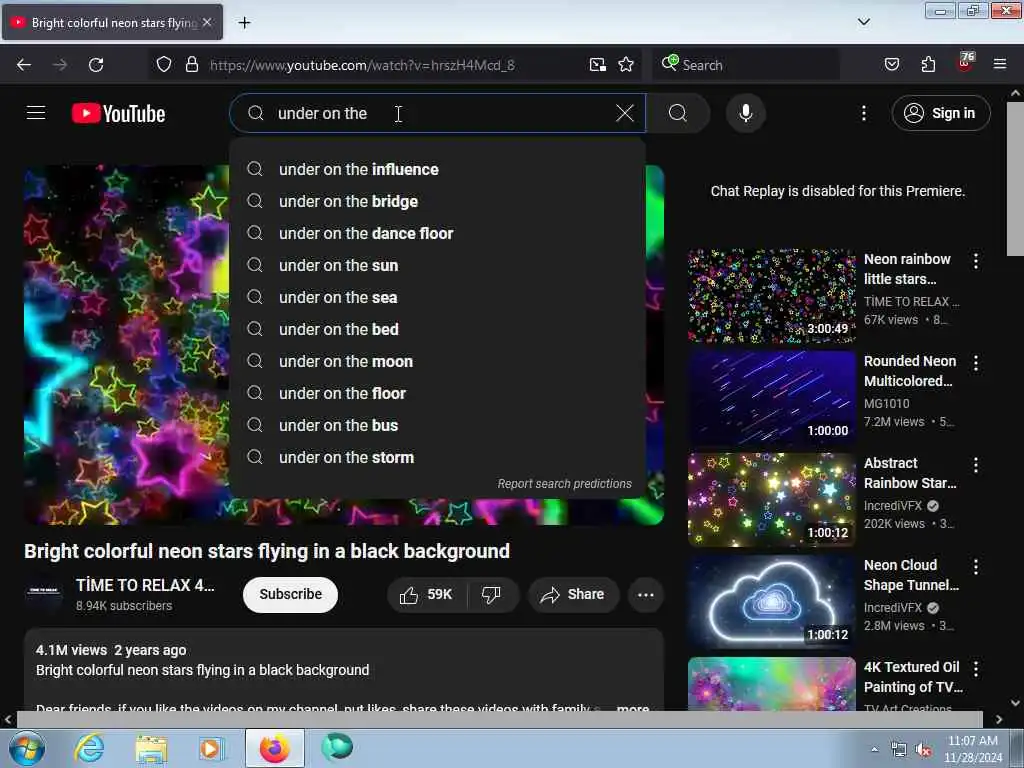Image resolution: width=1024 pixels, height=768 pixels.
Task: Open options for Neon rainbow little stars video
Action: 976,261
